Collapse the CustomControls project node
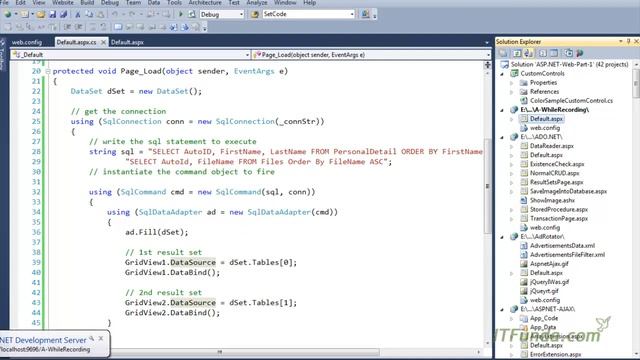The image size is (640, 360). point(502,74)
